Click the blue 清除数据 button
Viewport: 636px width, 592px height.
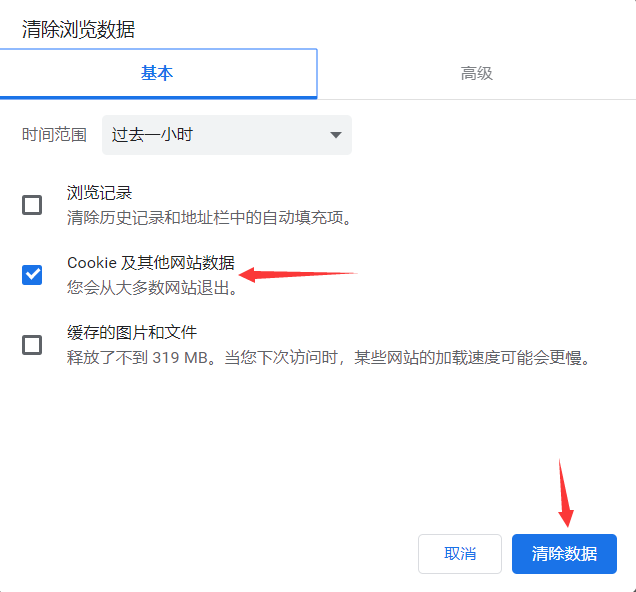(x=564, y=554)
